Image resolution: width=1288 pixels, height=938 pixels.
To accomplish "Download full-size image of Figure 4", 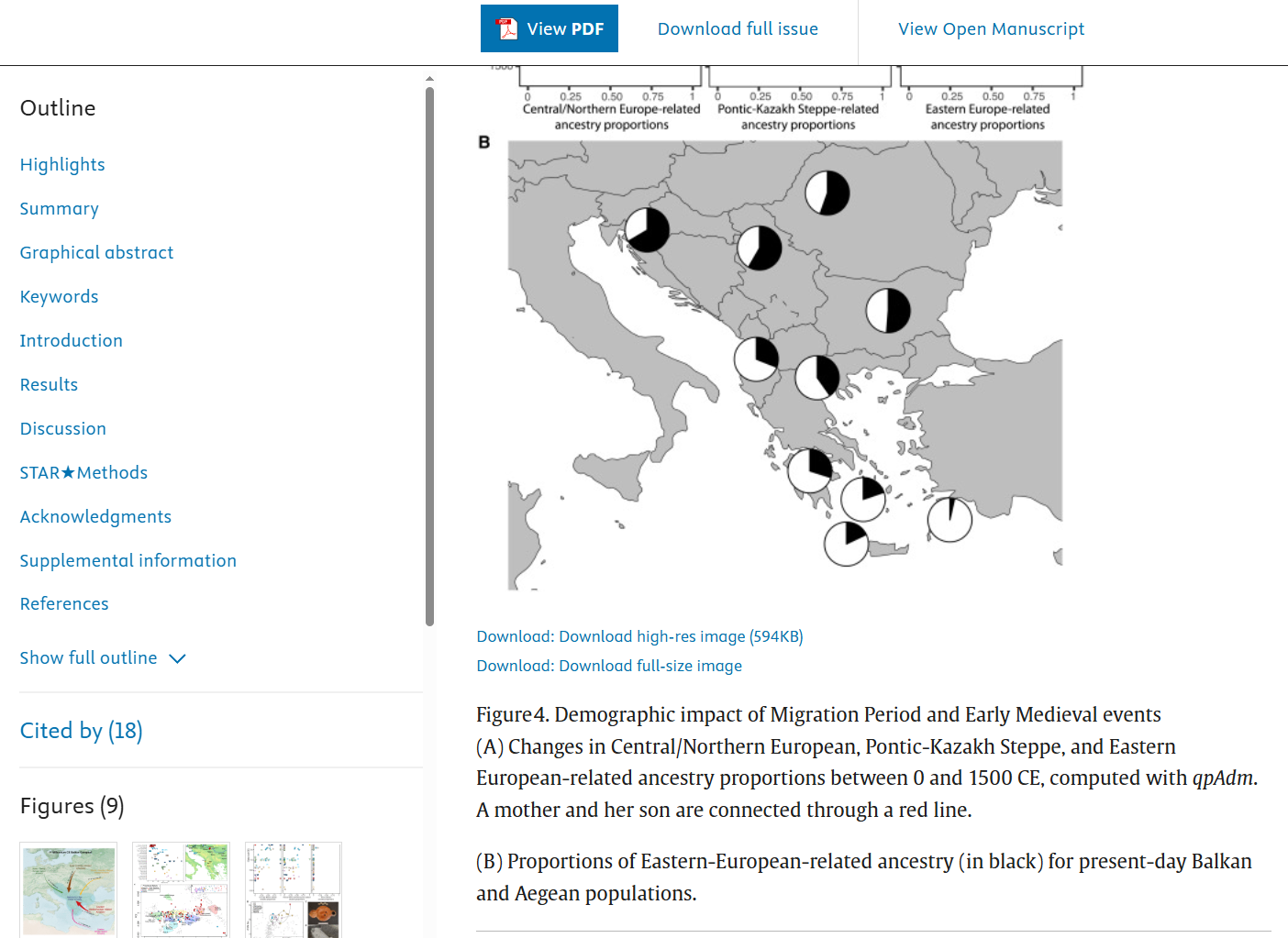I will click(650, 666).
